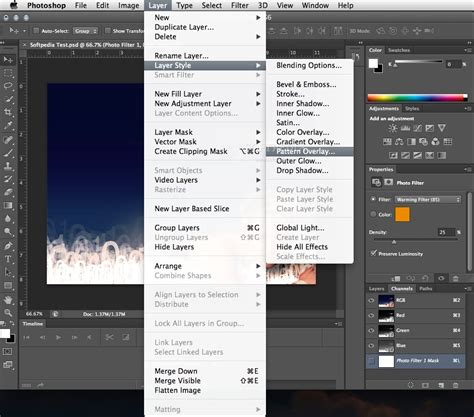Hide the Green channel

pyautogui.click(x=371, y=330)
